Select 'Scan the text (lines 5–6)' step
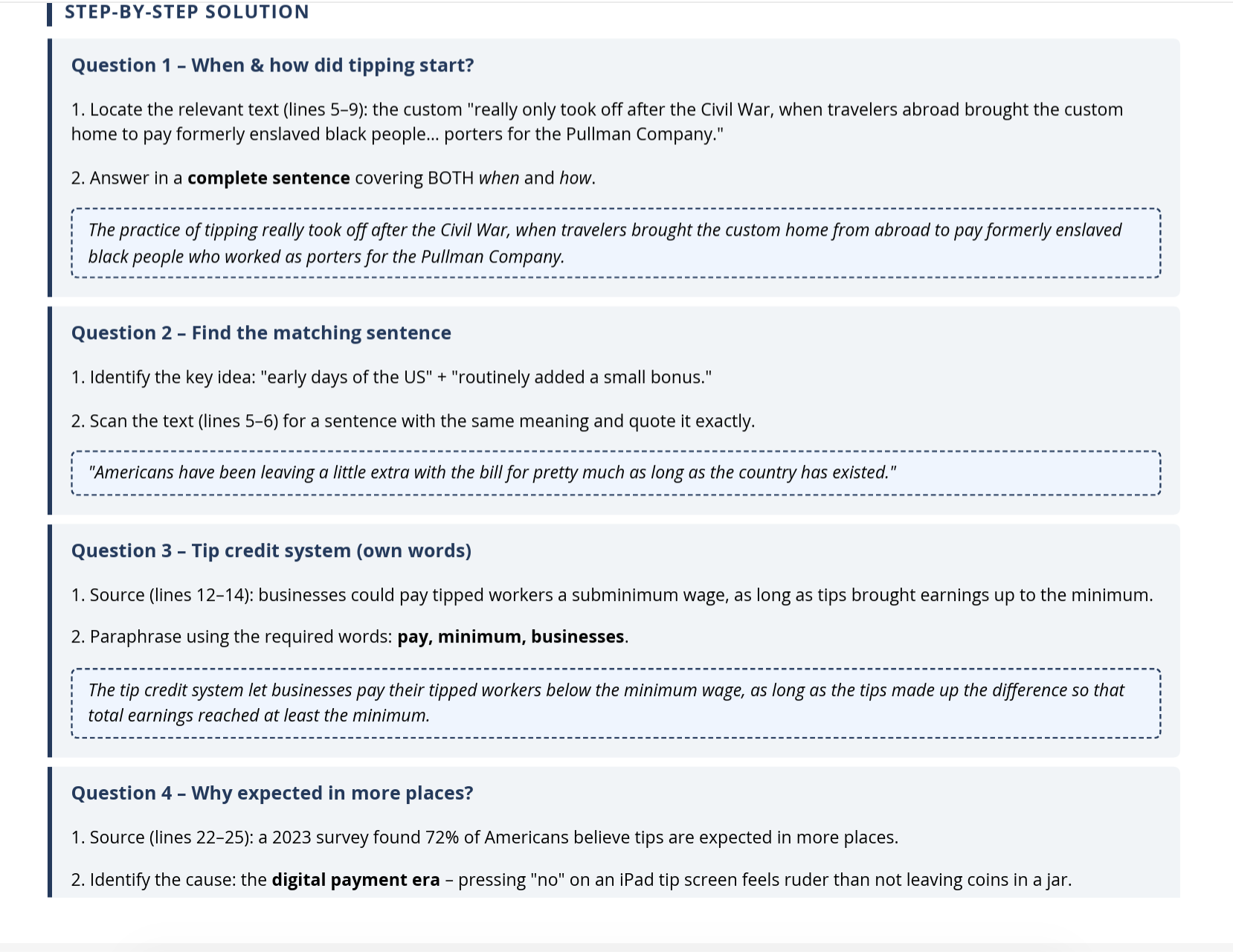 point(413,421)
